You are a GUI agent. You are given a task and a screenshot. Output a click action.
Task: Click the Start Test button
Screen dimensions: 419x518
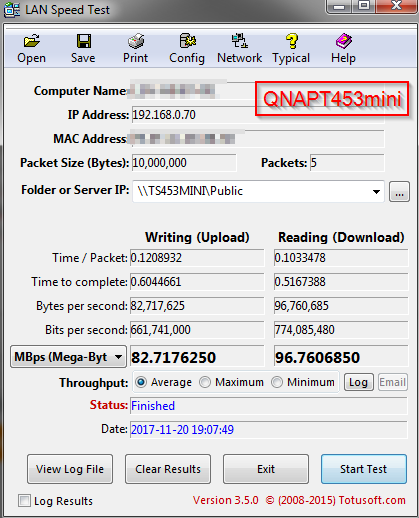point(364,469)
